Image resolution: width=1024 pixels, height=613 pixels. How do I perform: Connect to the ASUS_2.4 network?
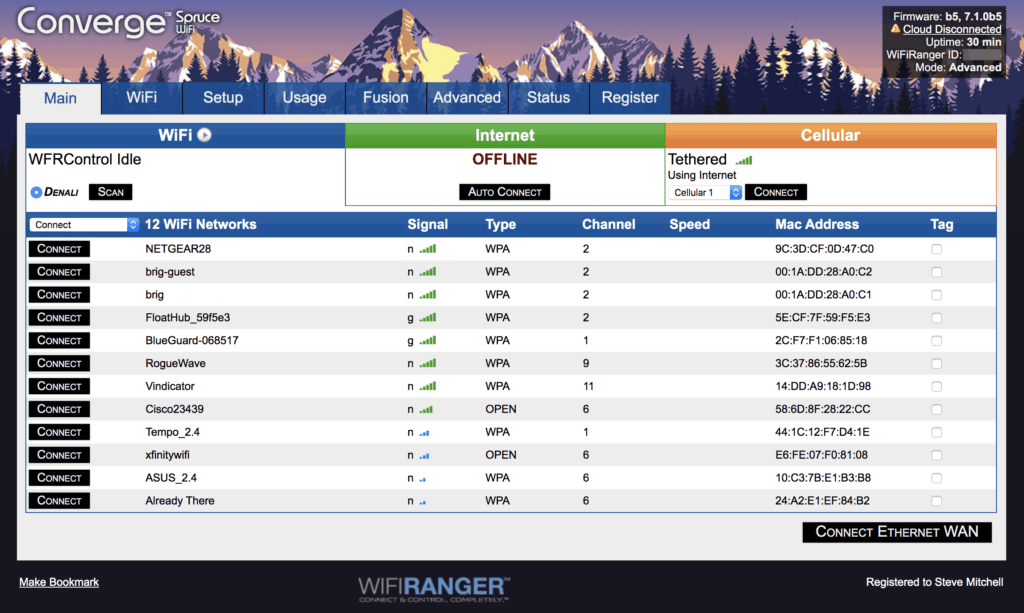59,477
